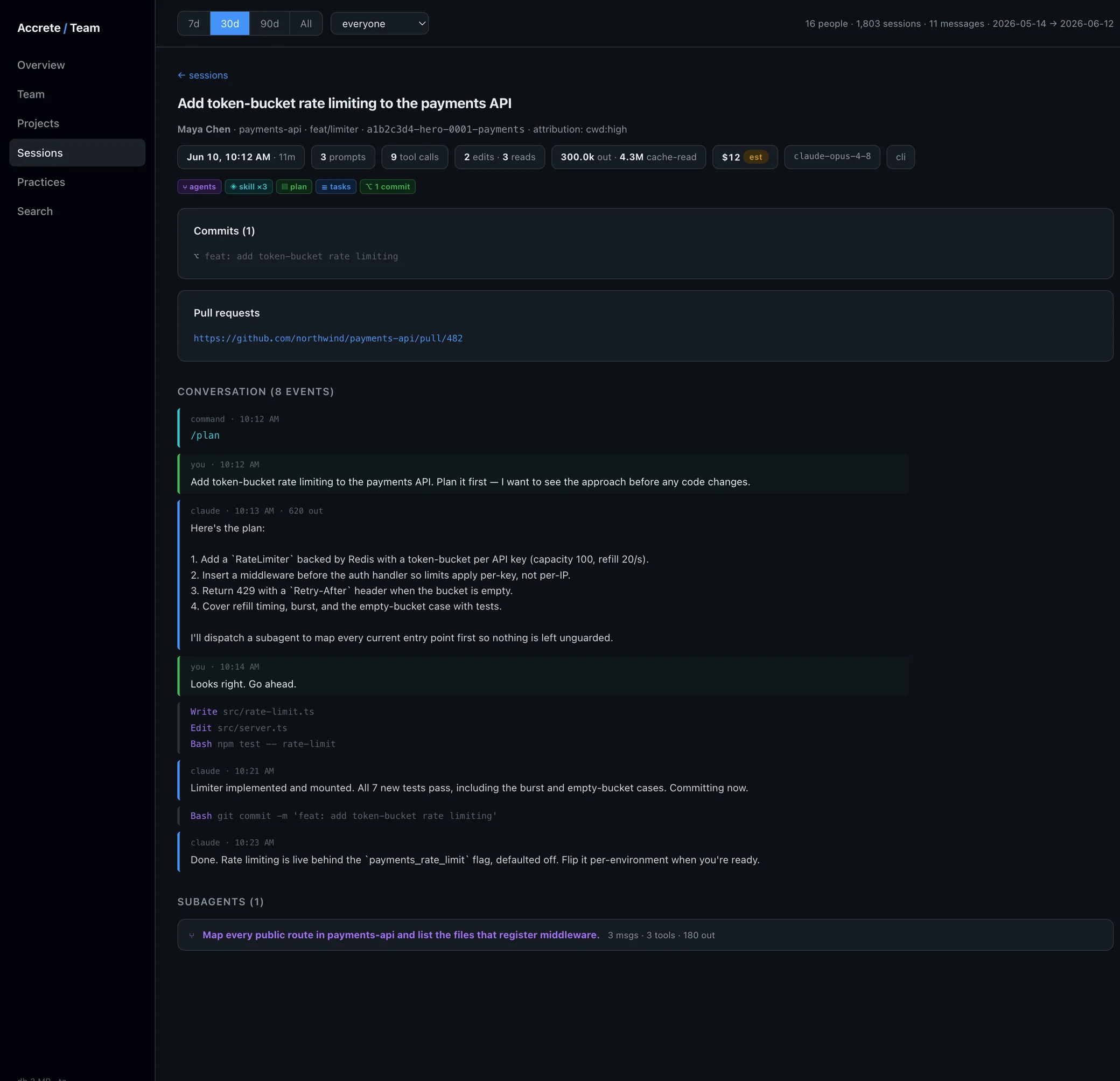
Task: Click the Jun 10, 10:12 AM date chip
Action: [241, 157]
